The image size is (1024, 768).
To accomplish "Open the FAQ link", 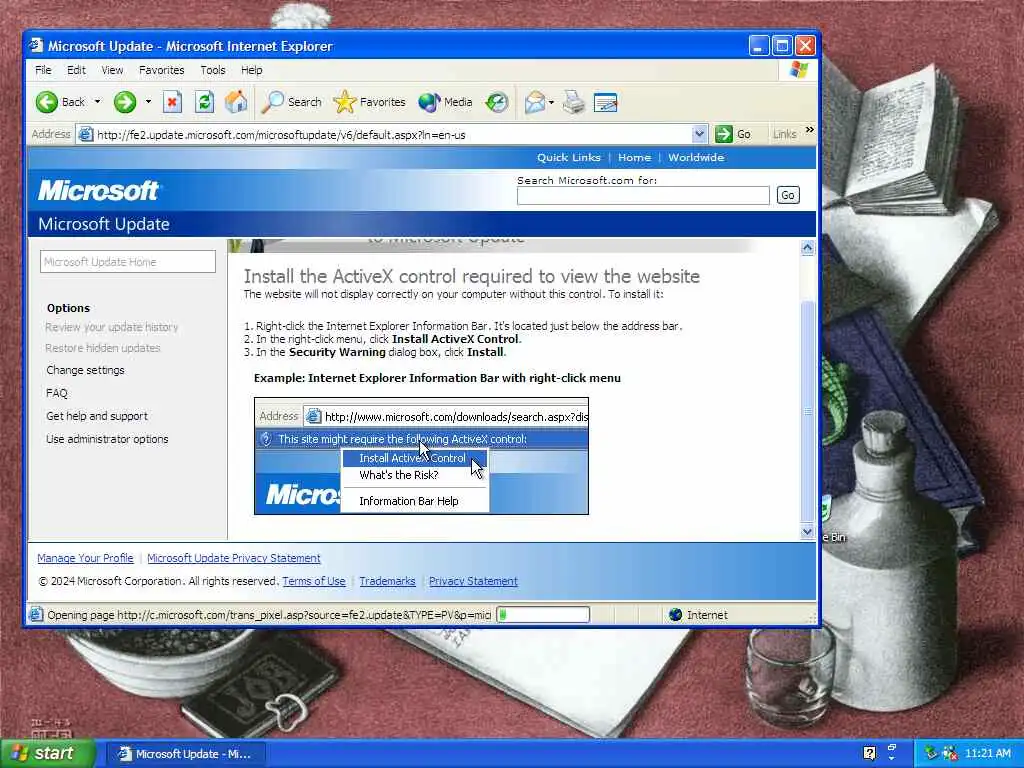I will [x=57, y=393].
